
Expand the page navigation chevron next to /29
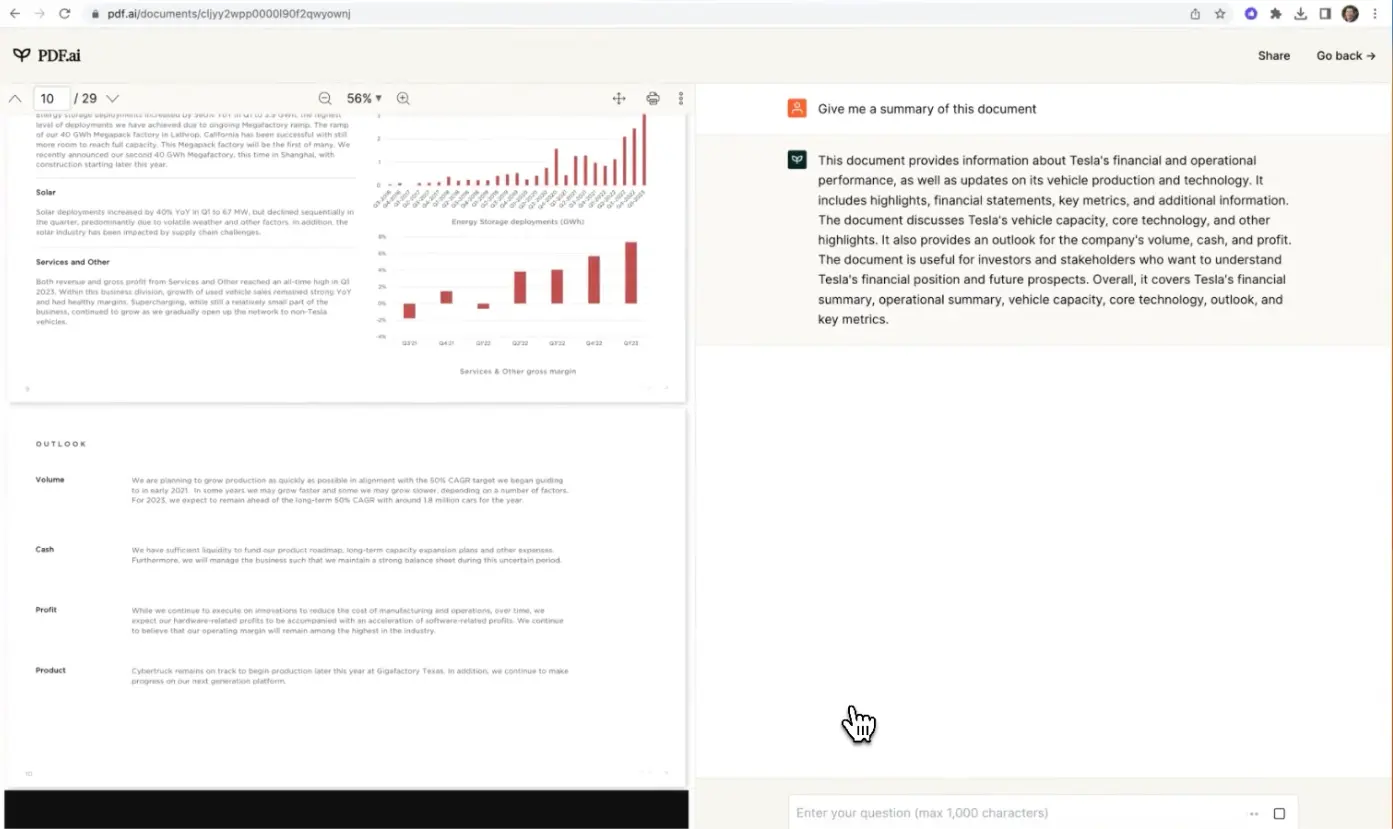coord(112,98)
